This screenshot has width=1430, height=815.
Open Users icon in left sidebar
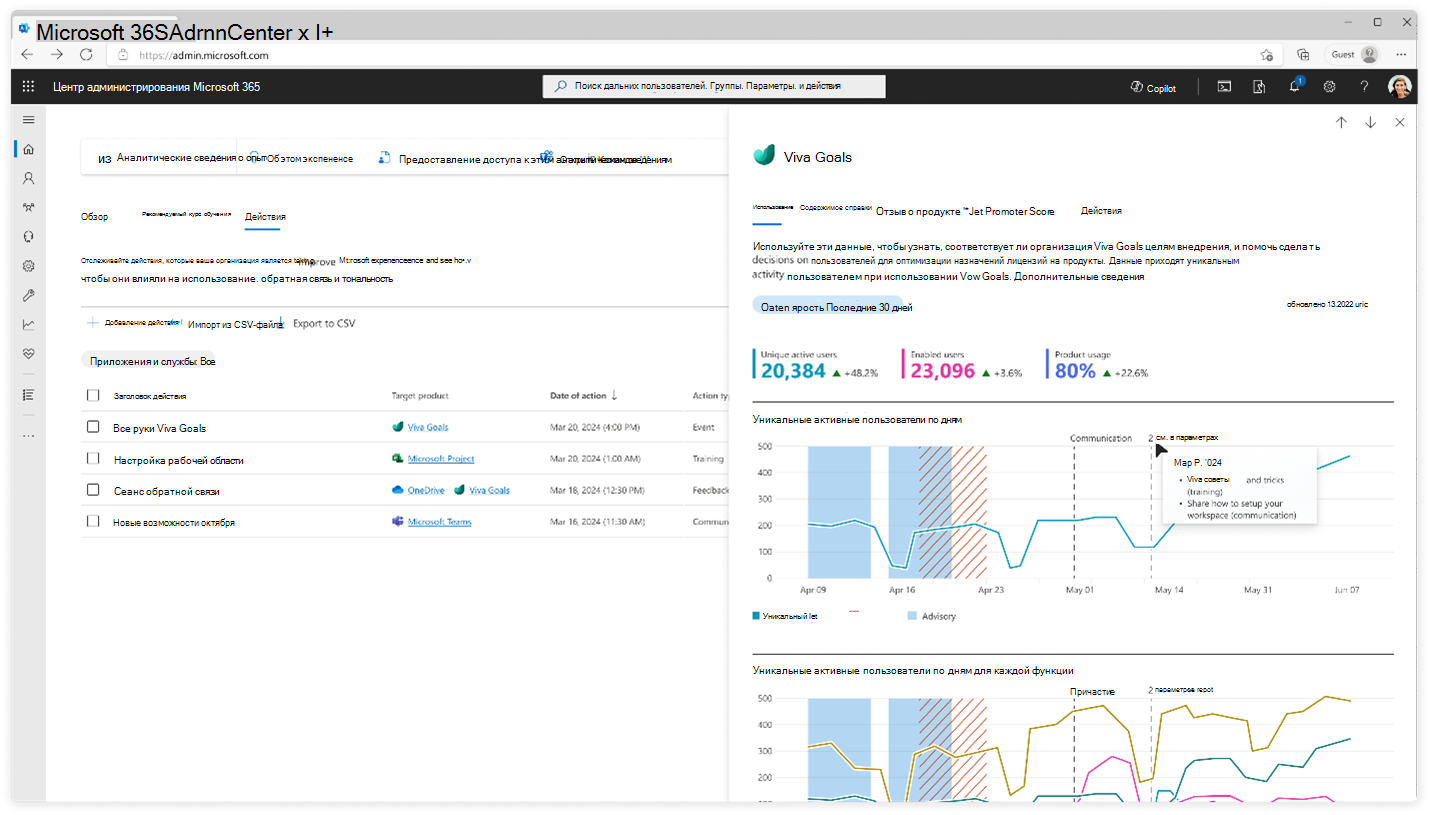[x=28, y=178]
